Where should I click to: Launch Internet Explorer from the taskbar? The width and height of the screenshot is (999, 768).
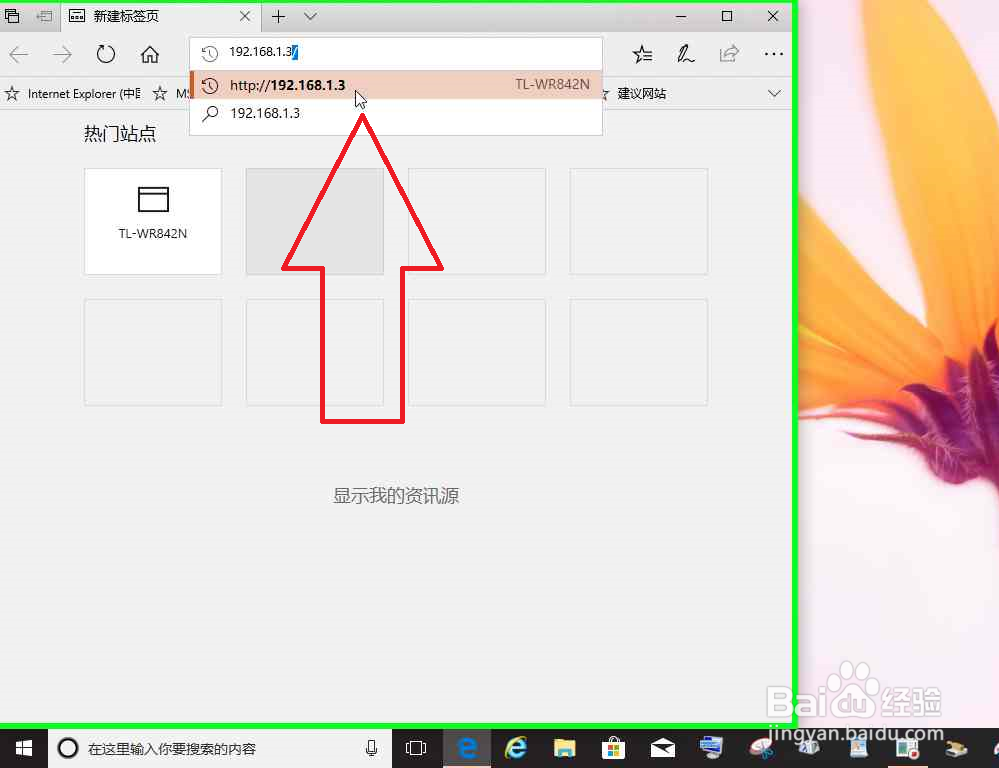click(x=515, y=748)
